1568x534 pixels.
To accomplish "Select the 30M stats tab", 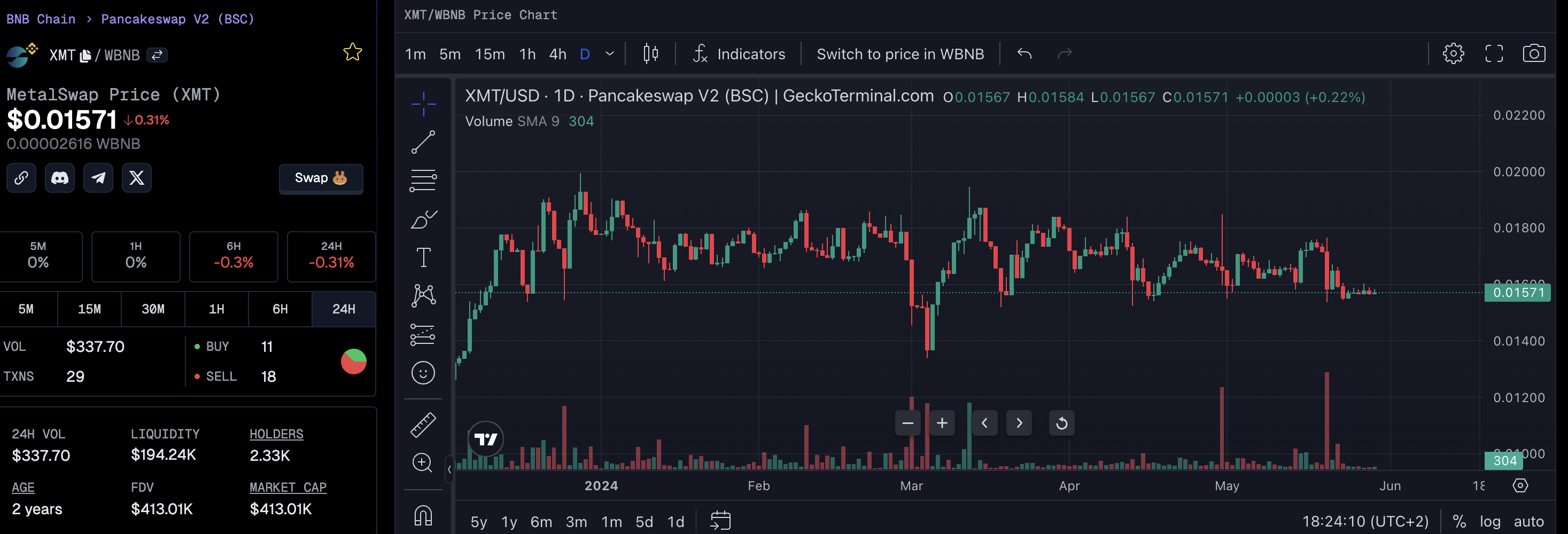I will (153, 309).
